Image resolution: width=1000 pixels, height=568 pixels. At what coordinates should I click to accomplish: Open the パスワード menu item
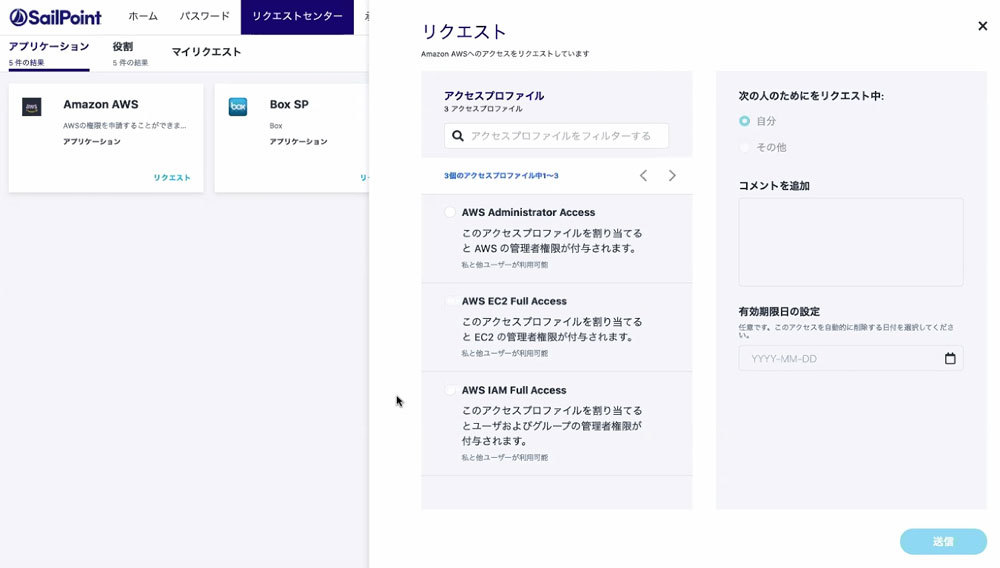tap(204, 17)
